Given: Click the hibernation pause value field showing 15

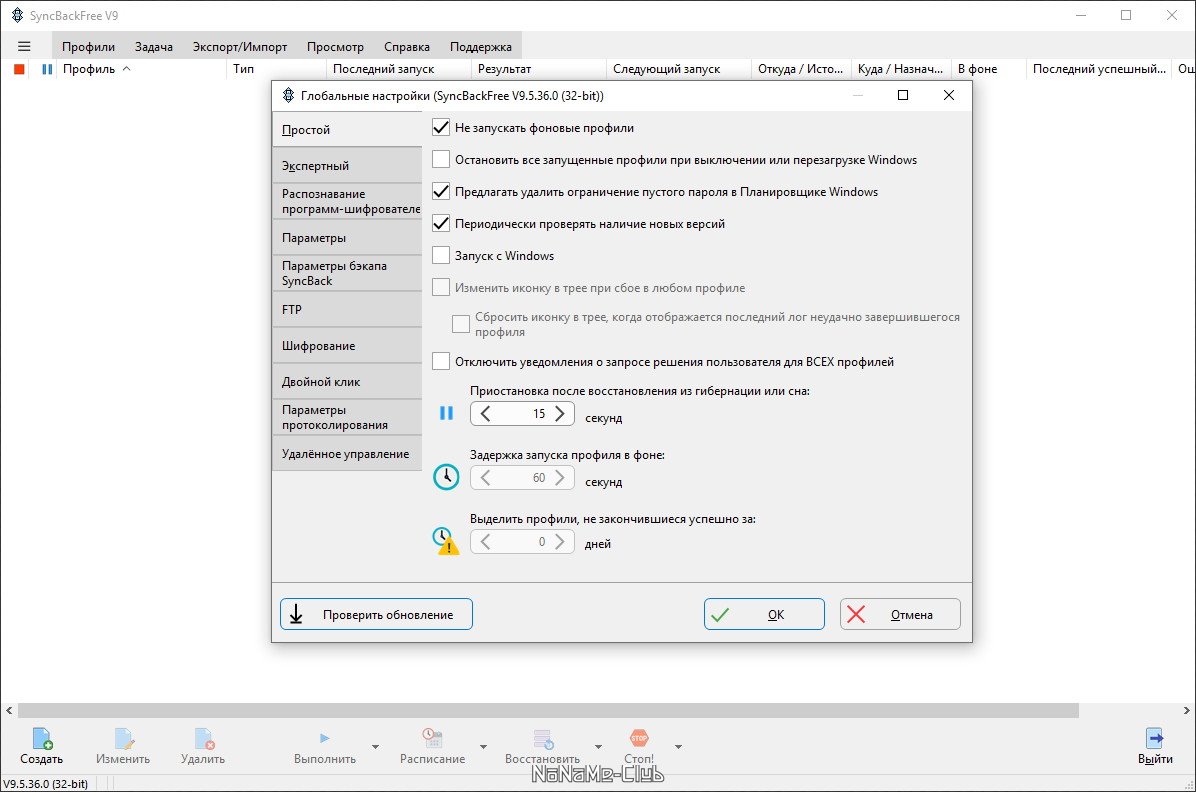Looking at the screenshot, I should pos(522,414).
